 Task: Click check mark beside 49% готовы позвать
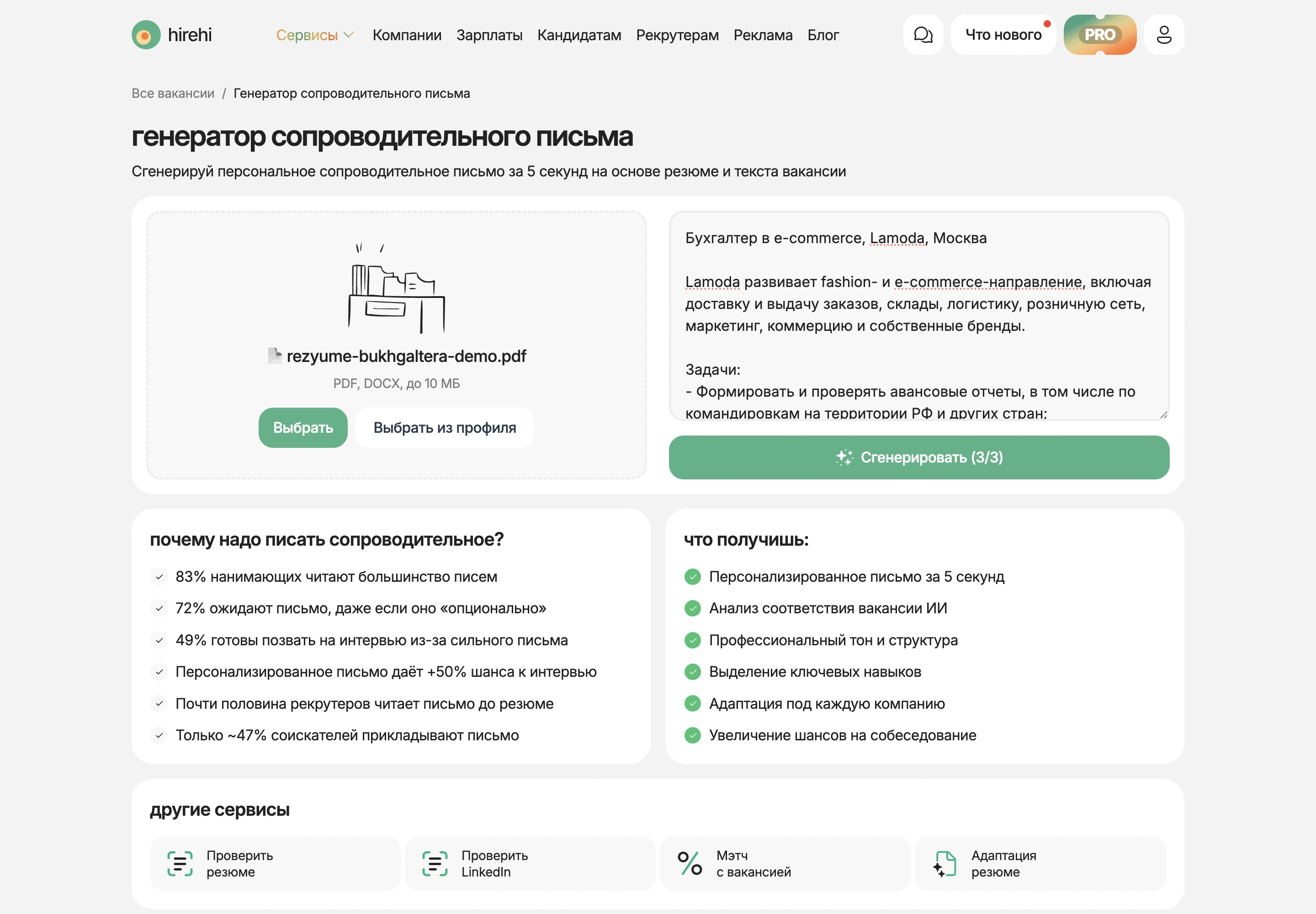tap(159, 640)
